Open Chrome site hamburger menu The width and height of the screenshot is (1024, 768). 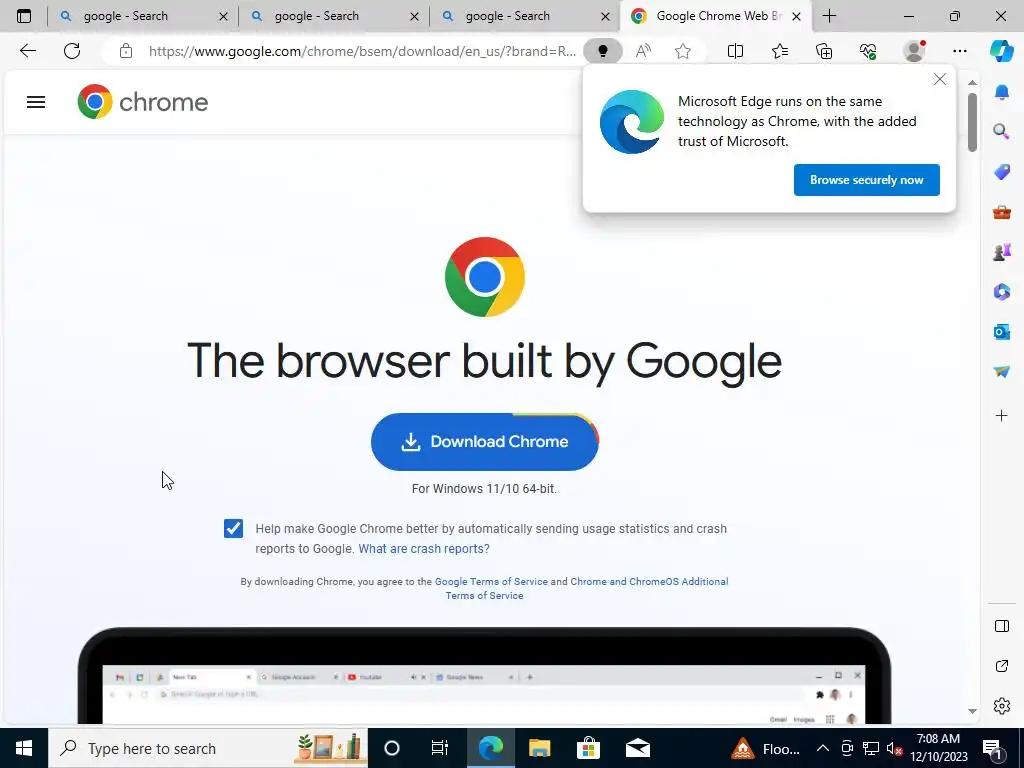coord(36,102)
